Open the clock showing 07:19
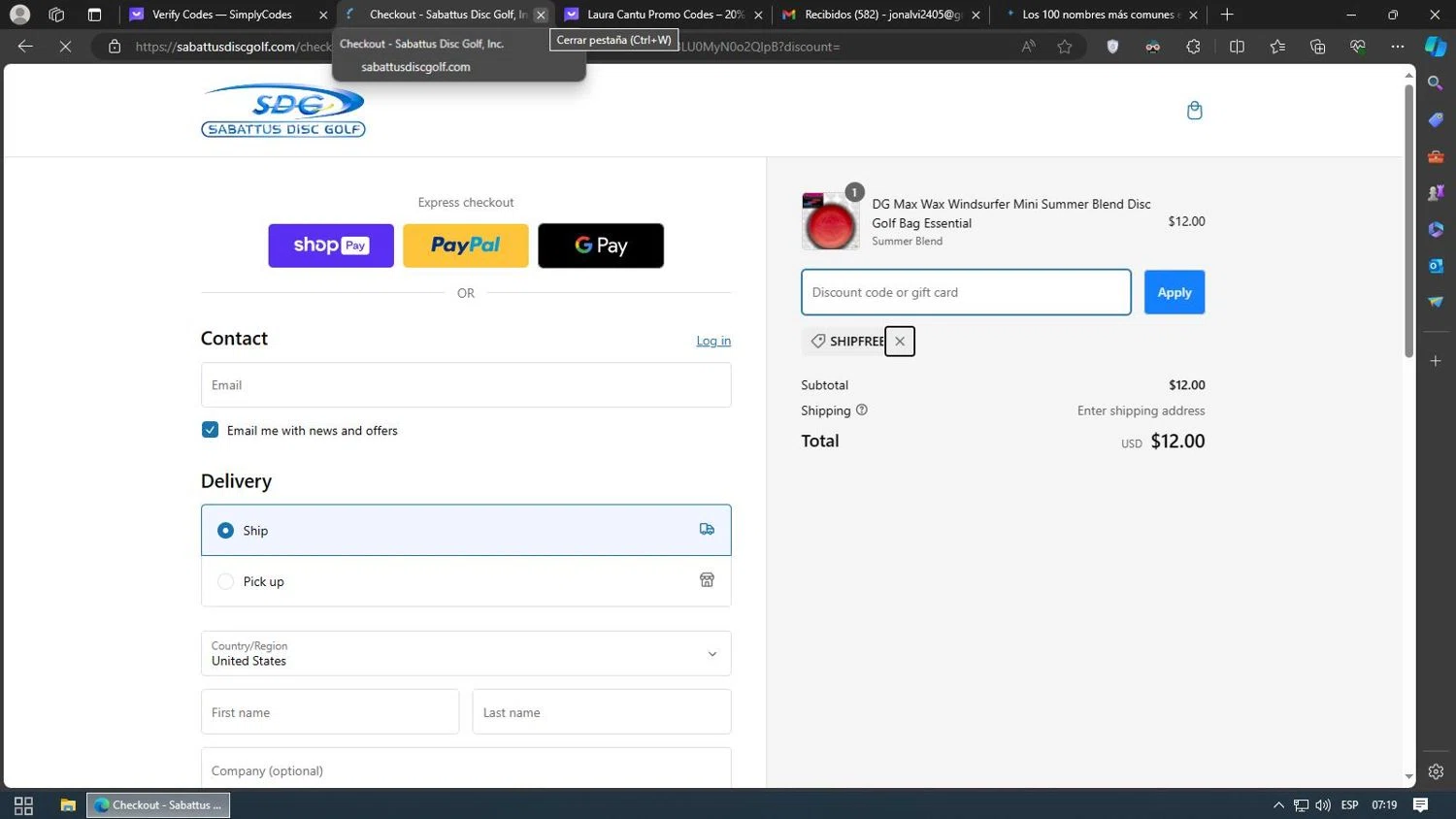This screenshot has width=1456, height=819. click(1384, 805)
